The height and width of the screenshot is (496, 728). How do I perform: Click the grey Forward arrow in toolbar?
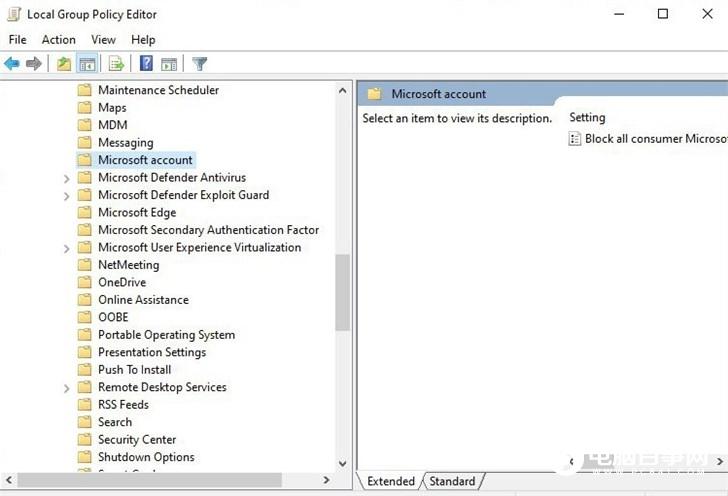tap(33, 64)
